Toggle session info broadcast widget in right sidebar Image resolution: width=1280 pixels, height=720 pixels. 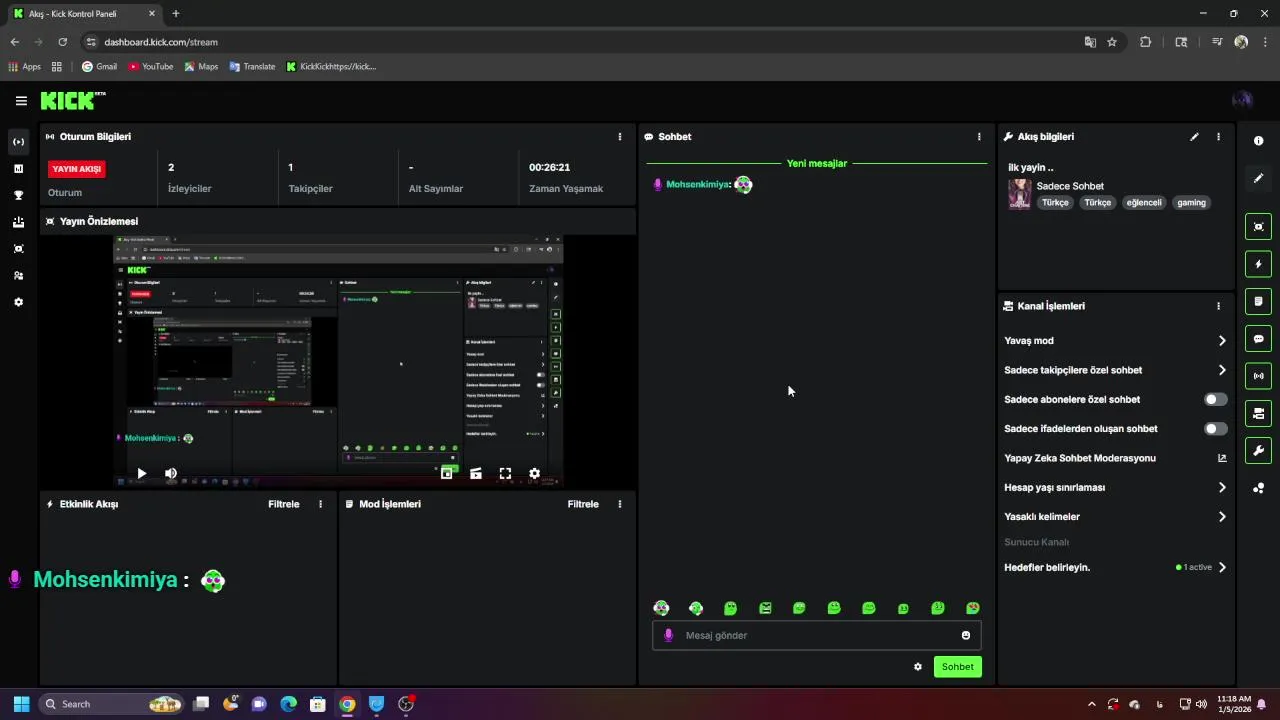tap(1258, 376)
